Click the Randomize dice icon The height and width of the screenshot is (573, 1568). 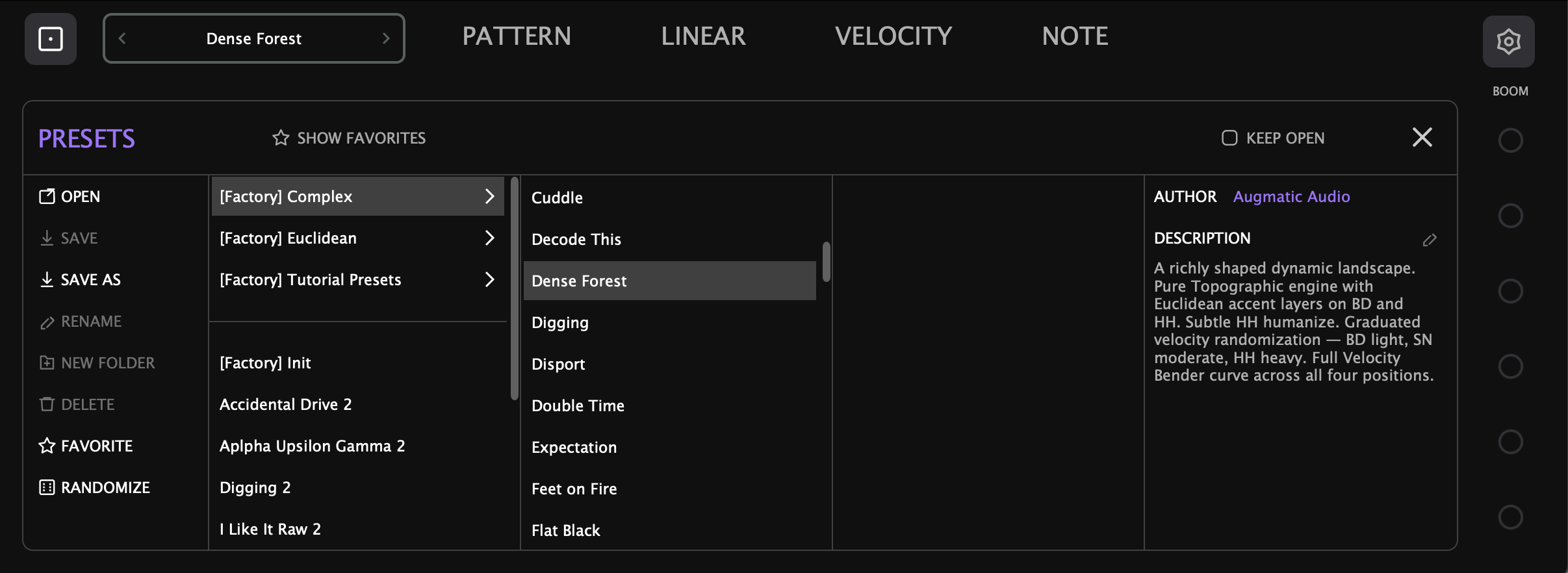45,487
